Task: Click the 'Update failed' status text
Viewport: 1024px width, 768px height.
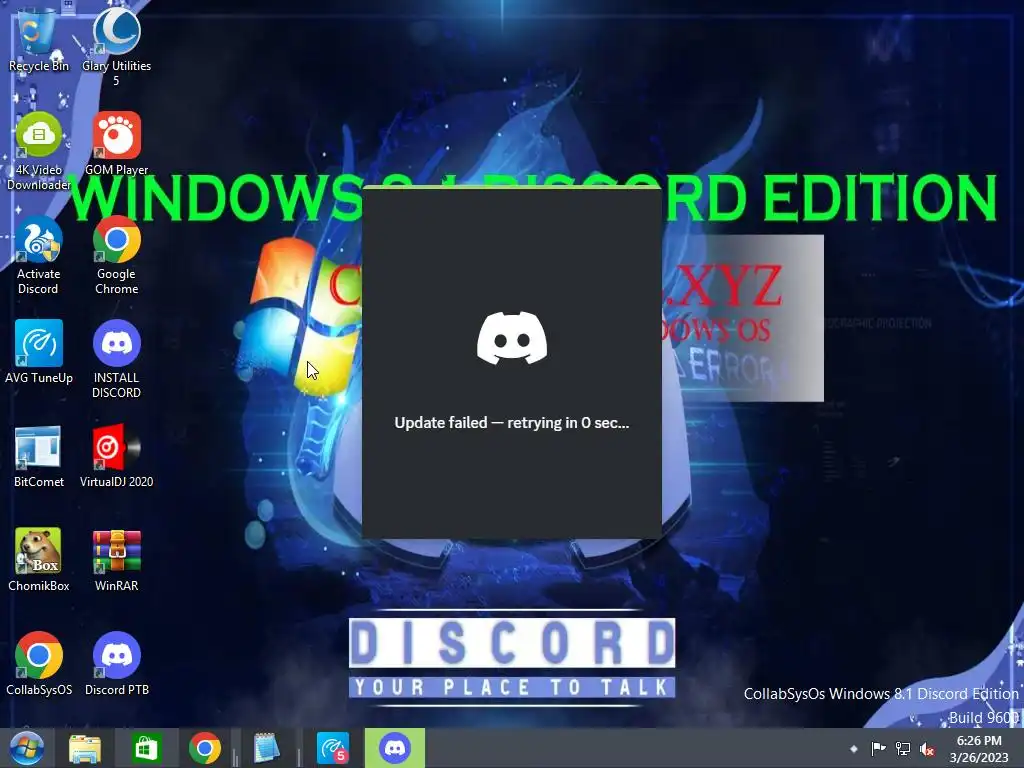Action: (512, 423)
